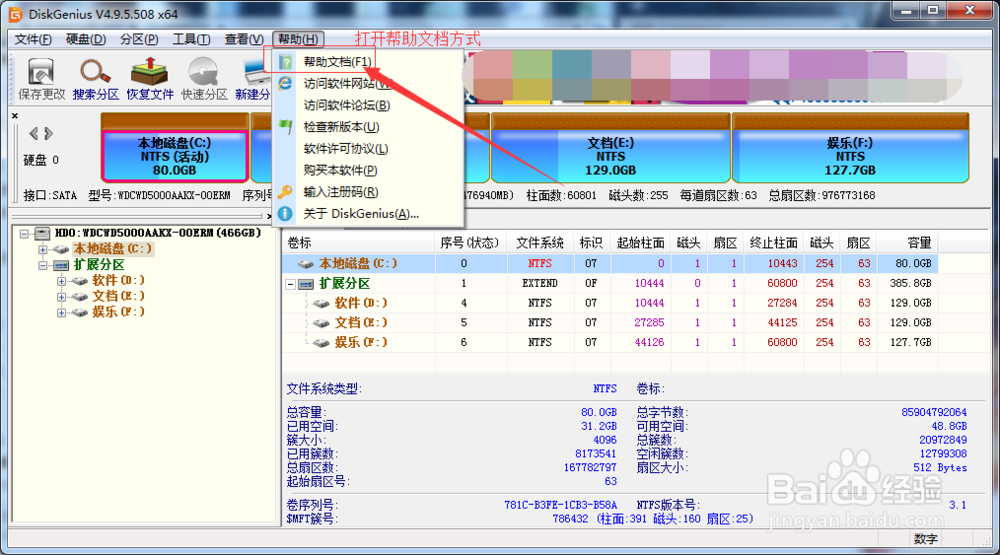Select 软件(D:) row in partition table

coord(610,303)
